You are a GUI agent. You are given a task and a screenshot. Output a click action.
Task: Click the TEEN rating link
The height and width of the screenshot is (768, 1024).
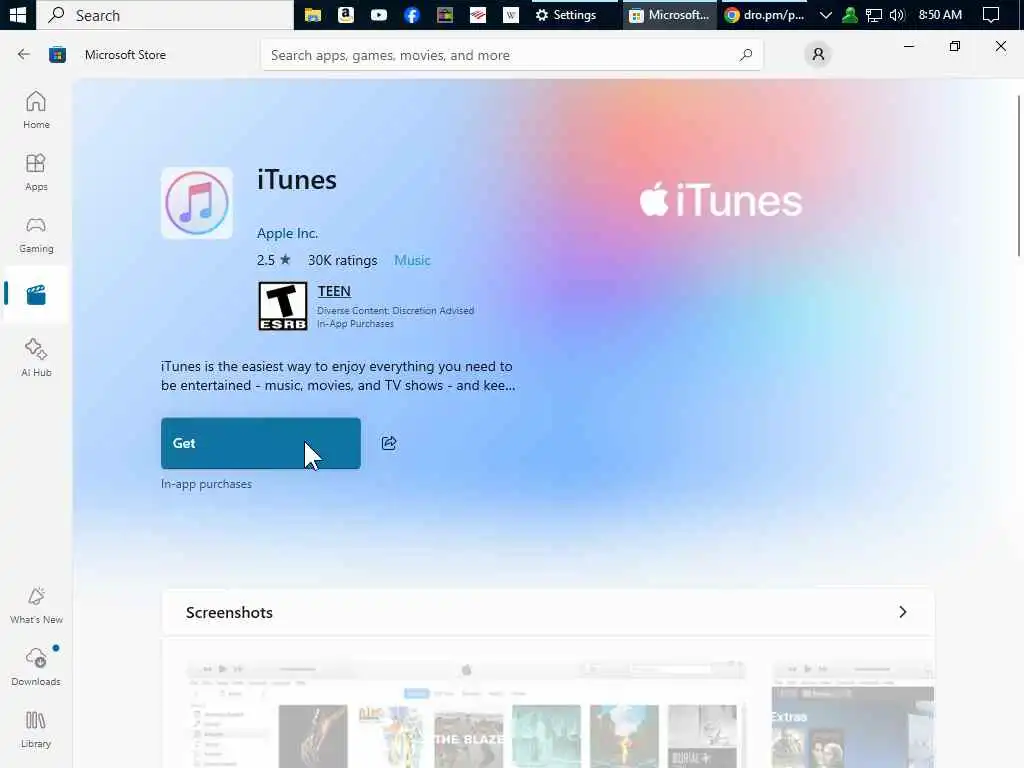click(x=334, y=291)
